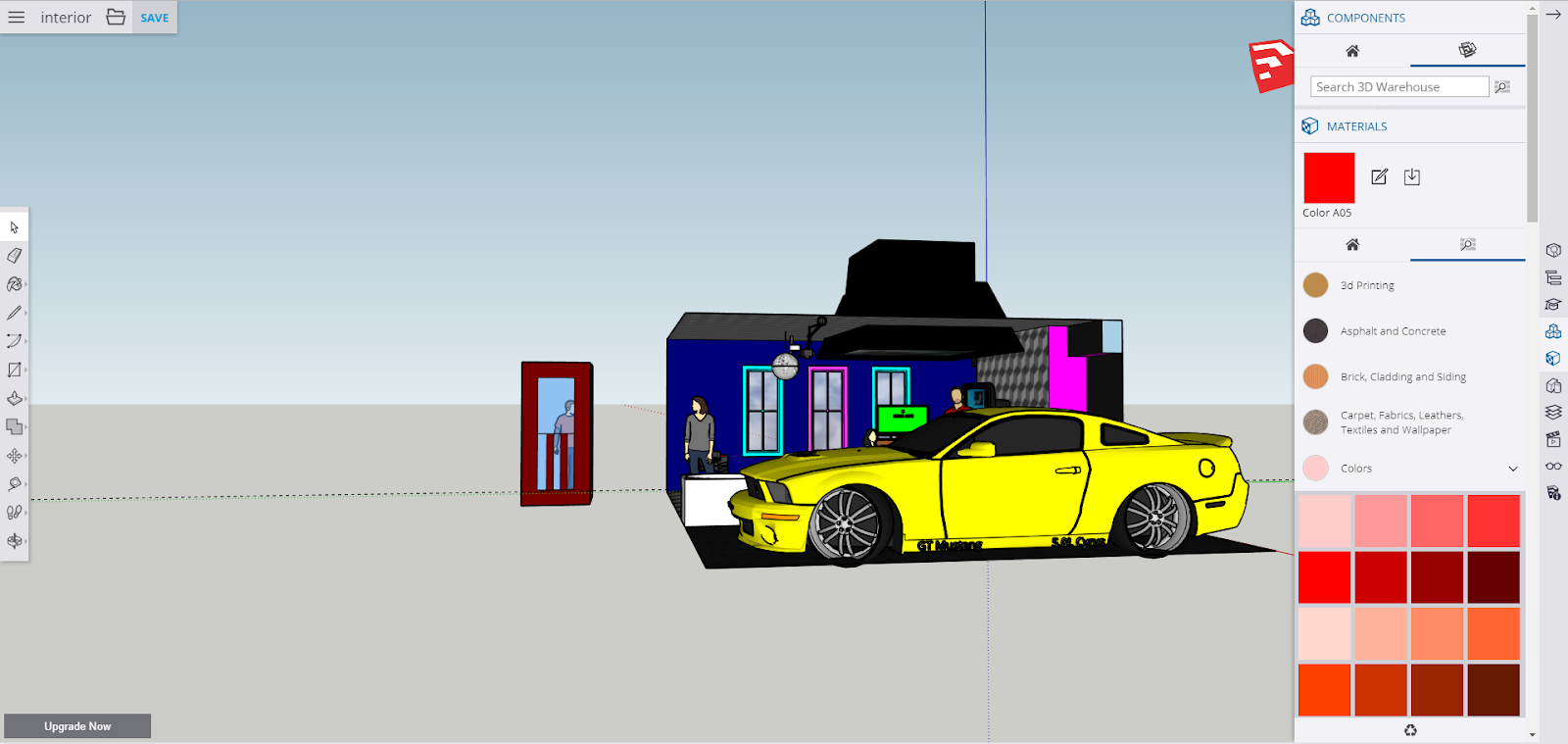This screenshot has height=744, width=1568.
Task: Toggle the Materials panel sidebar icon
Action: 1553,359
